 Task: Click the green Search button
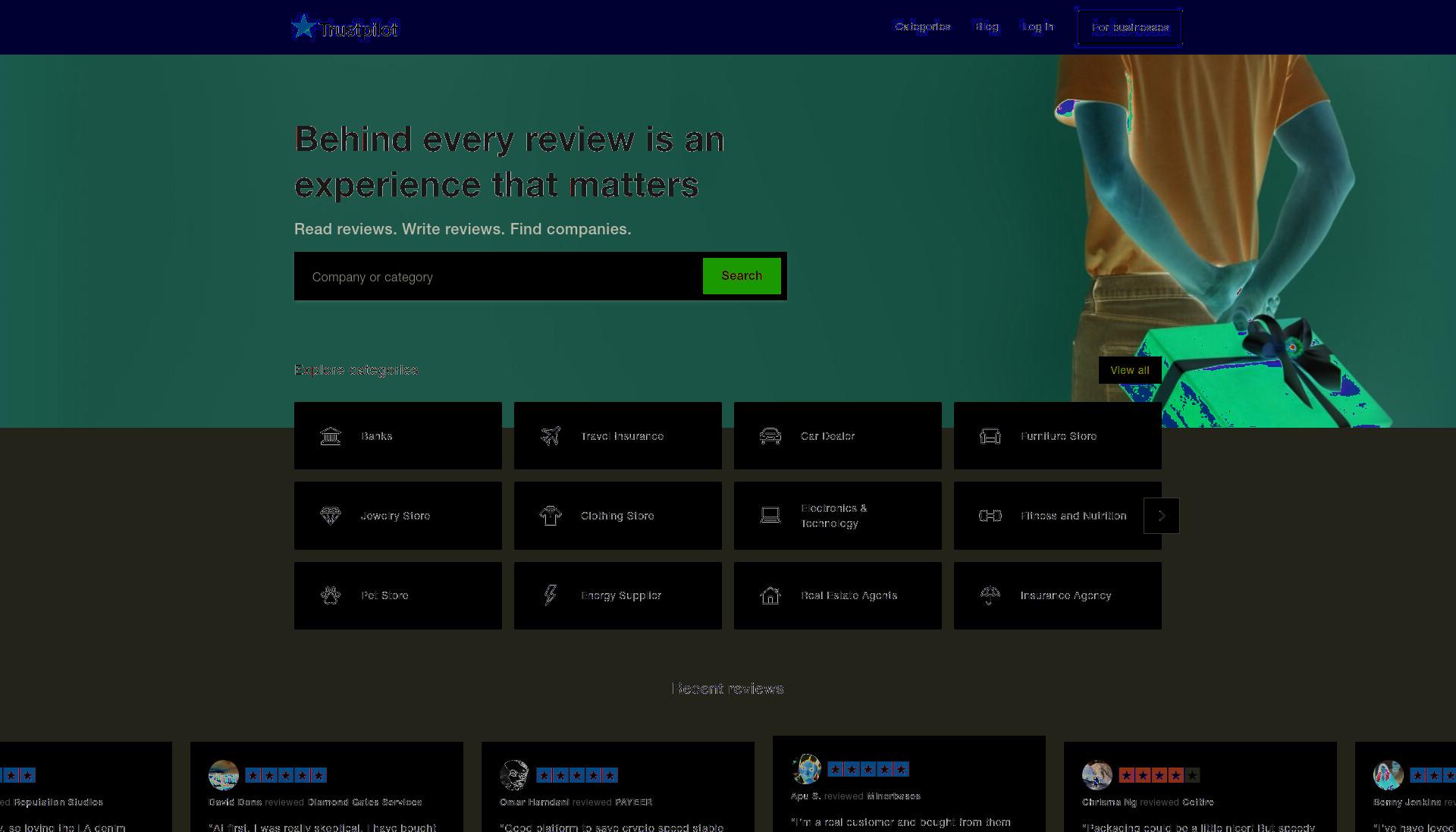point(742,276)
